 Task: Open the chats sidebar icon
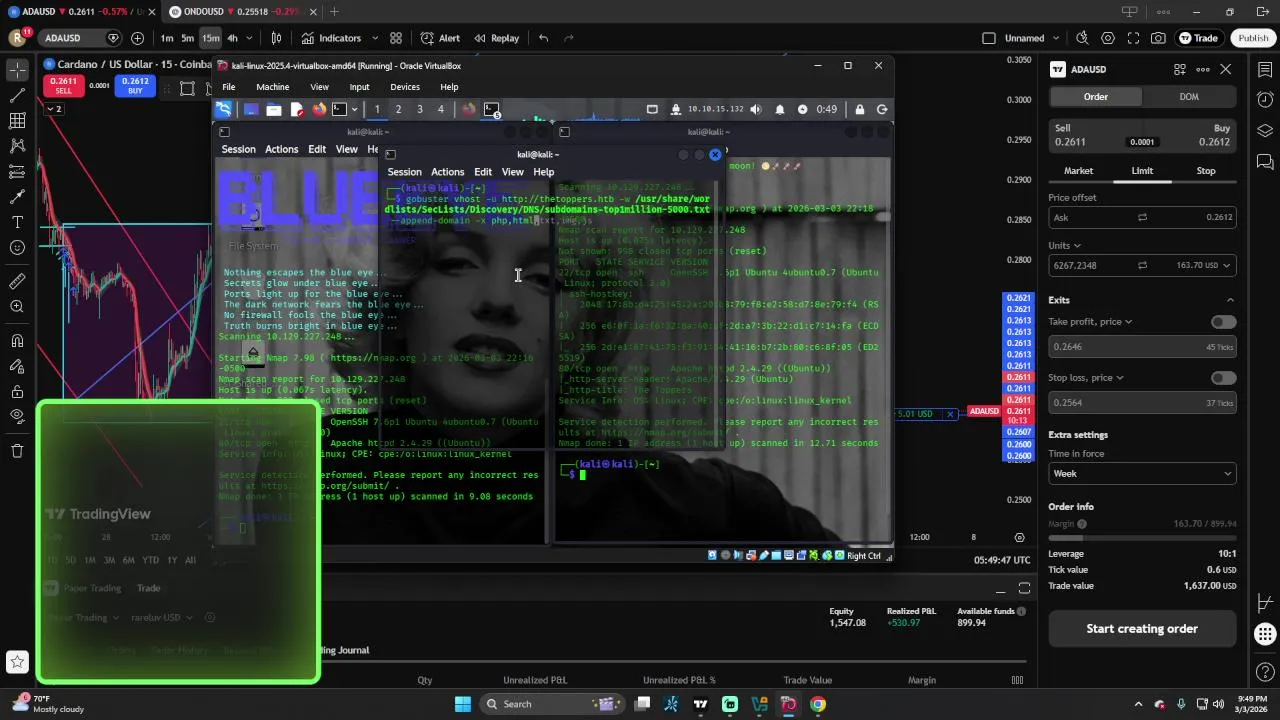point(1265,162)
